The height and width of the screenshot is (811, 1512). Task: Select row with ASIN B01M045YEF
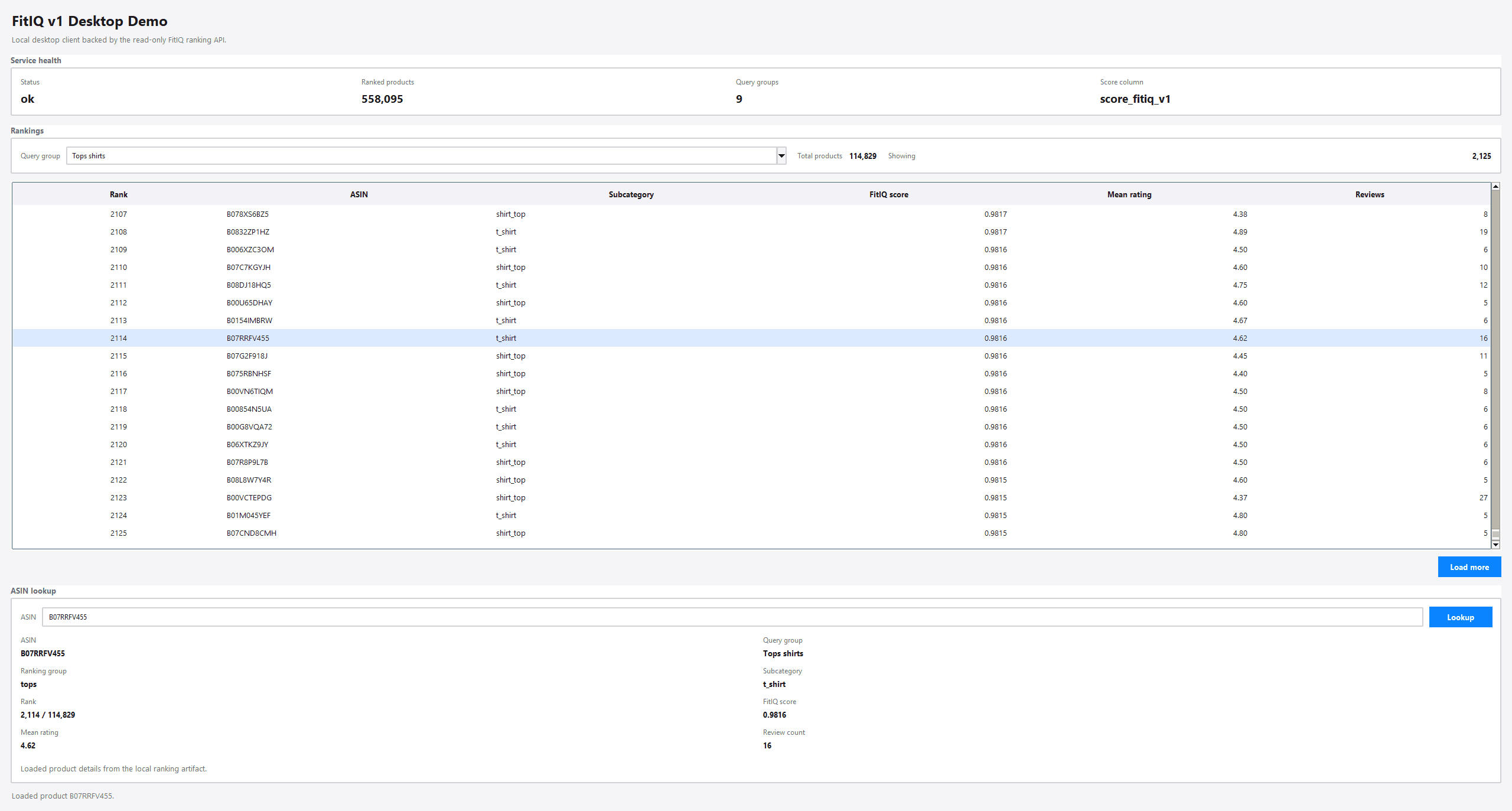tap(751, 515)
